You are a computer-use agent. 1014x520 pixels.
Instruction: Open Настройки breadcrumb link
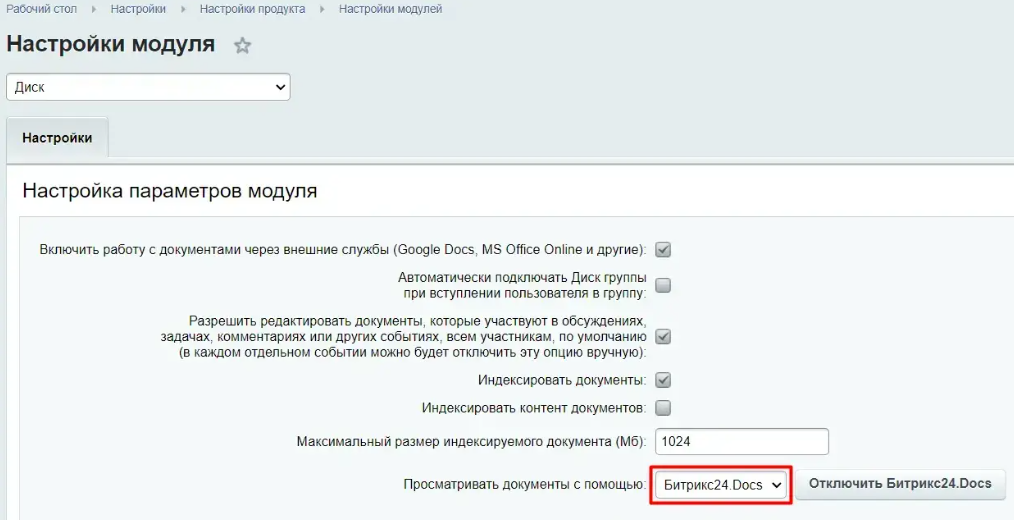tap(138, 9)
